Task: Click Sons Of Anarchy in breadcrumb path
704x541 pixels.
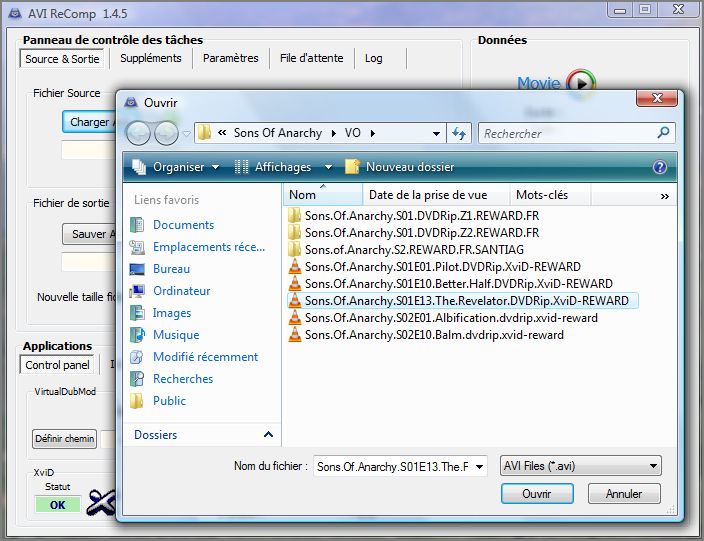Action: (278, 133)
